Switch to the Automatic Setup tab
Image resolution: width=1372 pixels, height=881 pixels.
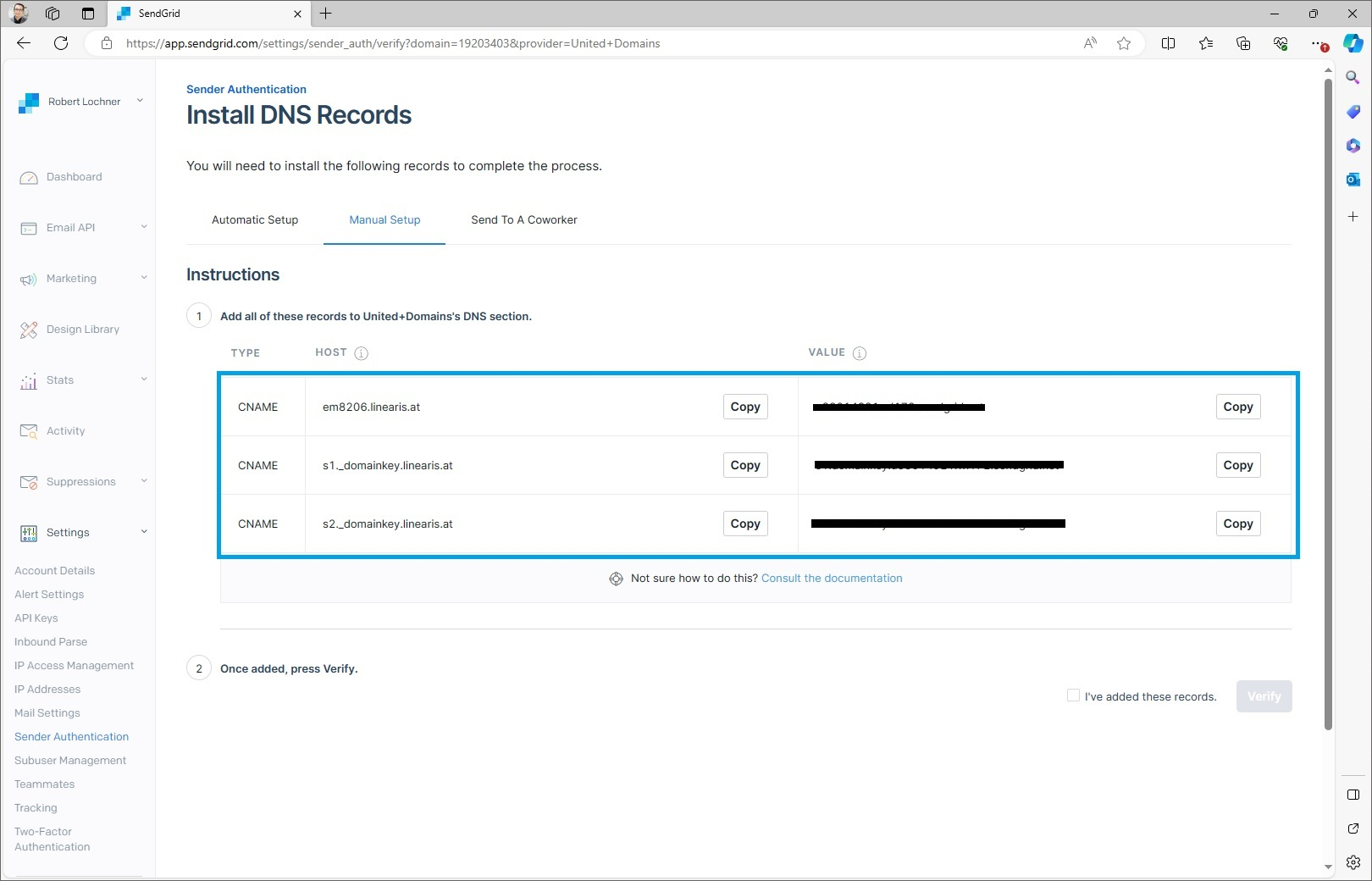pos(255,220)
